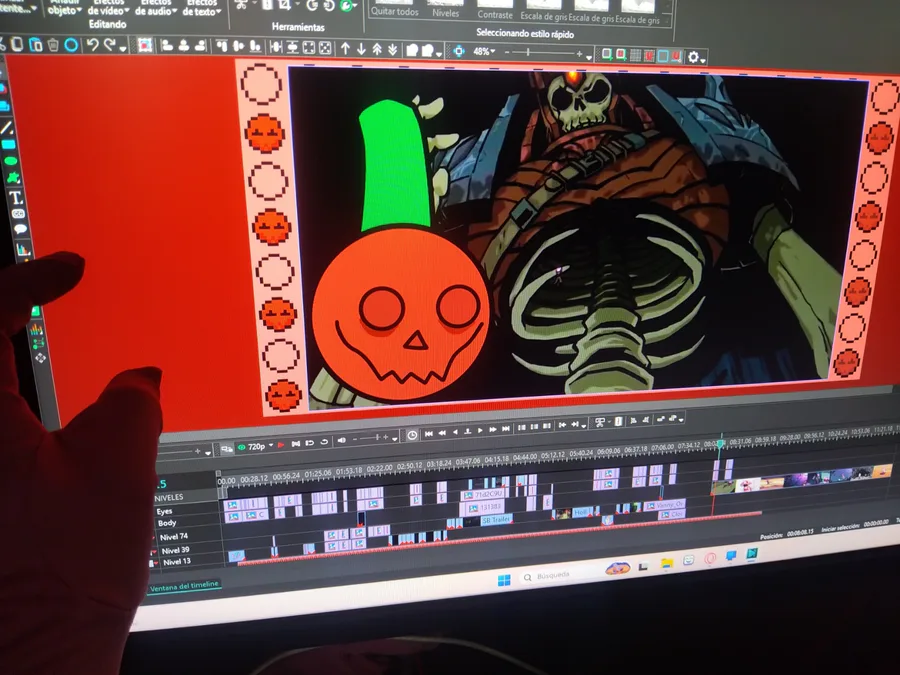Open the Windows Start button
900x675 pixels.
point(504,580)
